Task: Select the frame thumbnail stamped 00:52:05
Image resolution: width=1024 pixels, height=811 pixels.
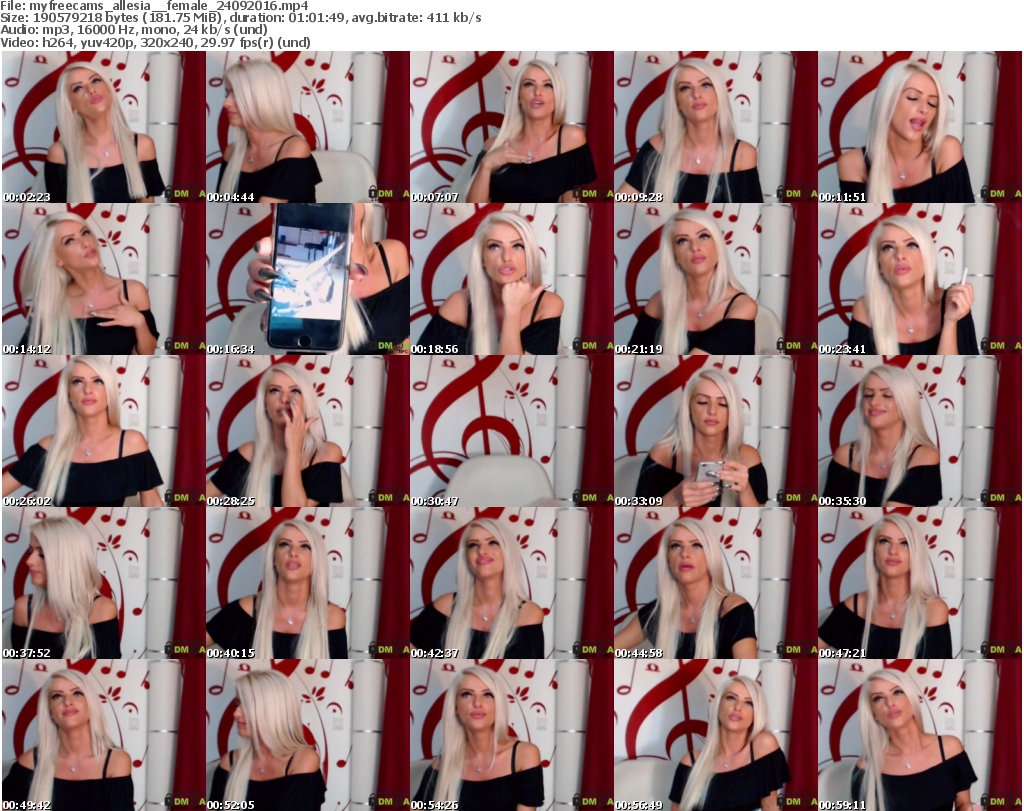Action: [x=308, y=735]
